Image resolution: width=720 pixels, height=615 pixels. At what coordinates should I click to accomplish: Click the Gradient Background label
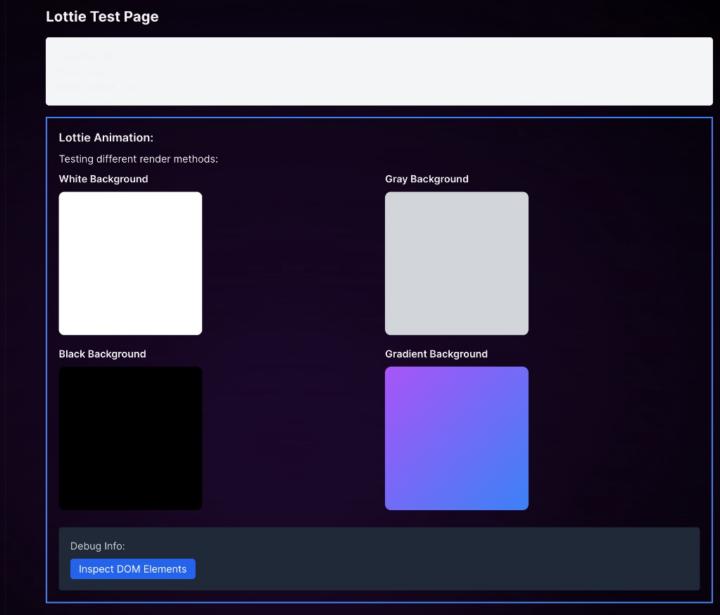pyautogui.click(x=436, y=354)
